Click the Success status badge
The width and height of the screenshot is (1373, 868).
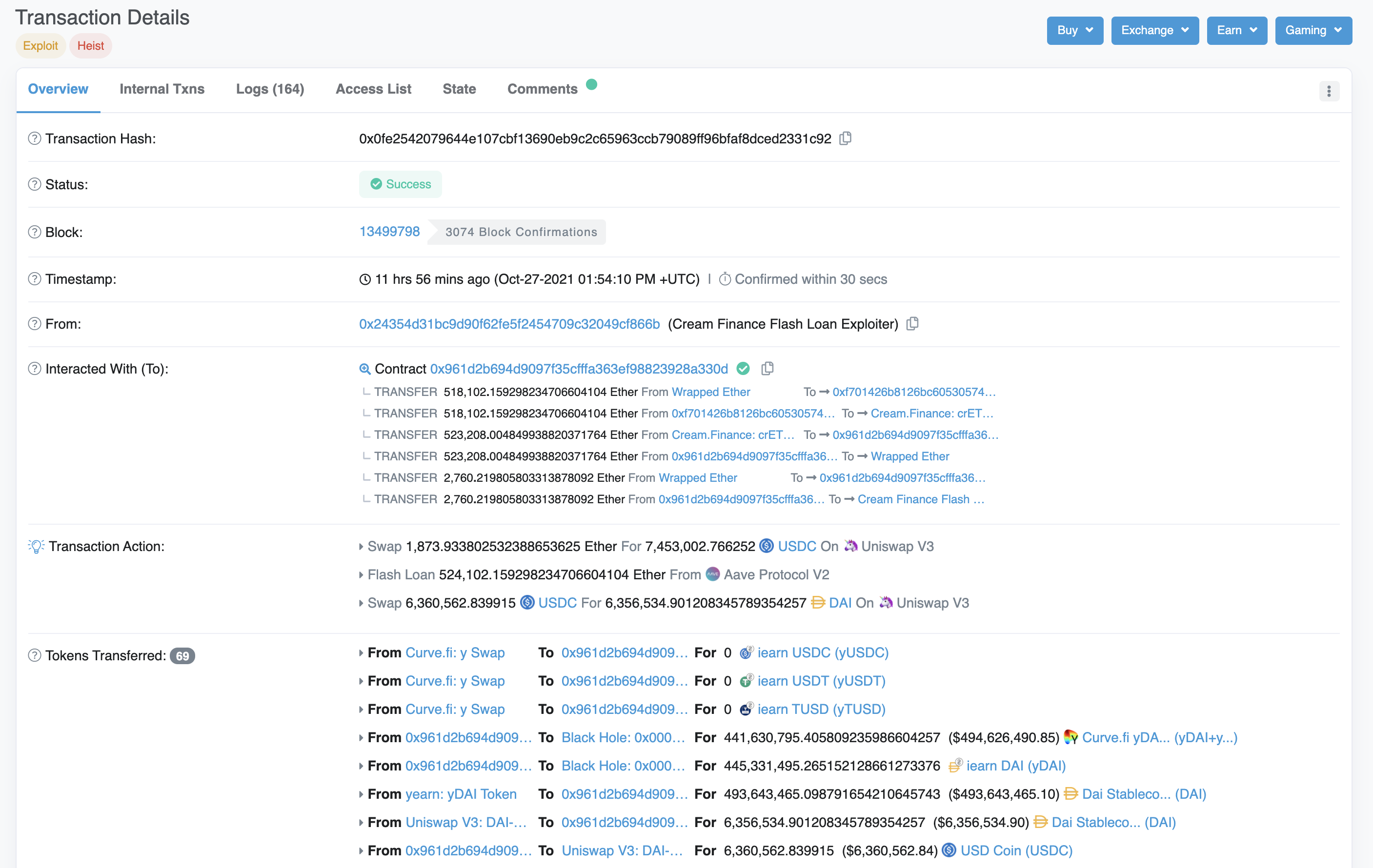[400, 184]
